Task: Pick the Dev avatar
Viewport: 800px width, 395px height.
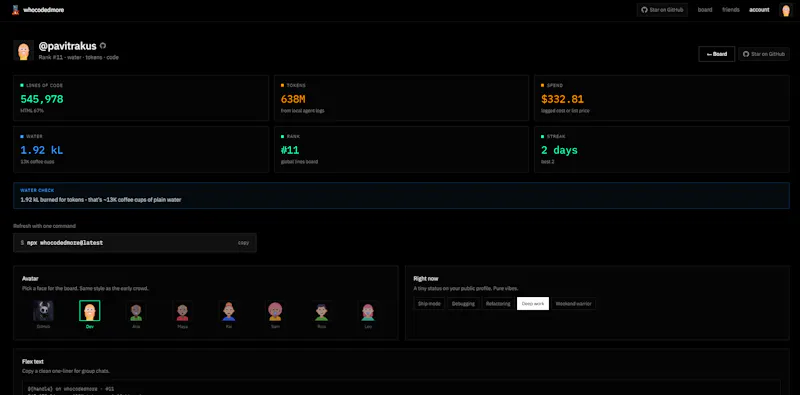Action: [90, 310]
